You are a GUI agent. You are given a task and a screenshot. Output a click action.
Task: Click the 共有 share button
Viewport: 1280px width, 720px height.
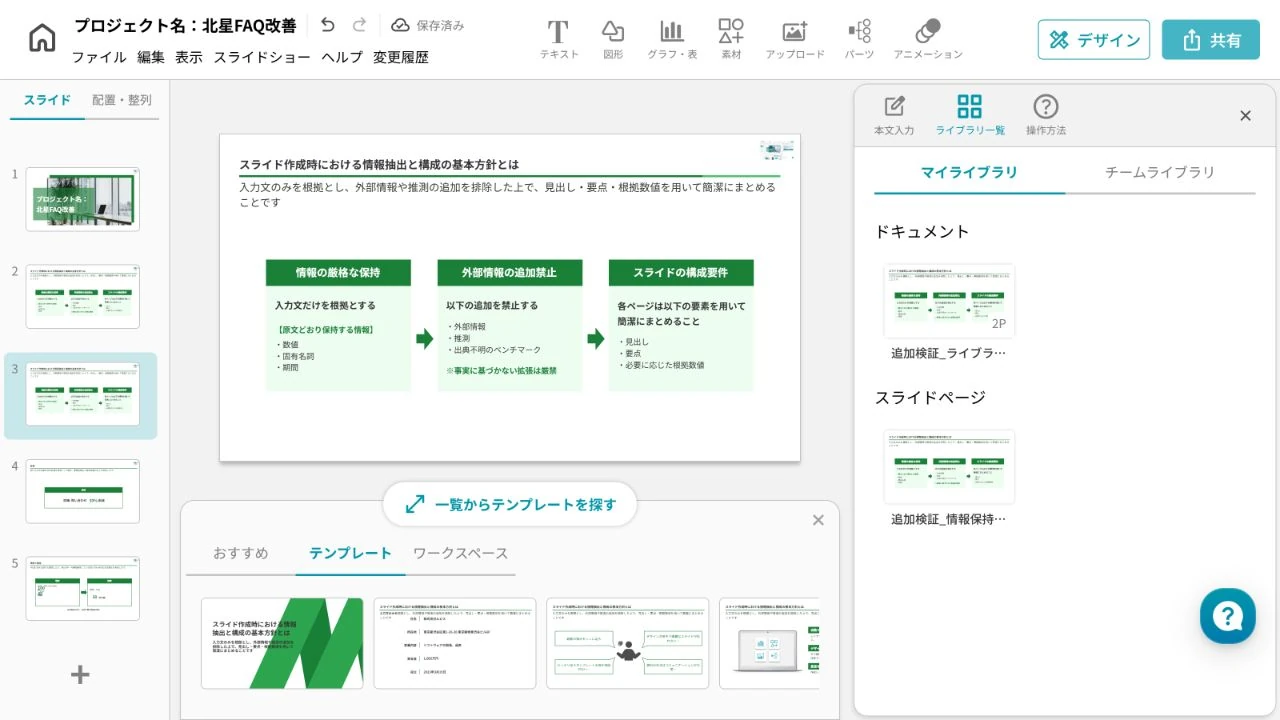coord(1211,40)
